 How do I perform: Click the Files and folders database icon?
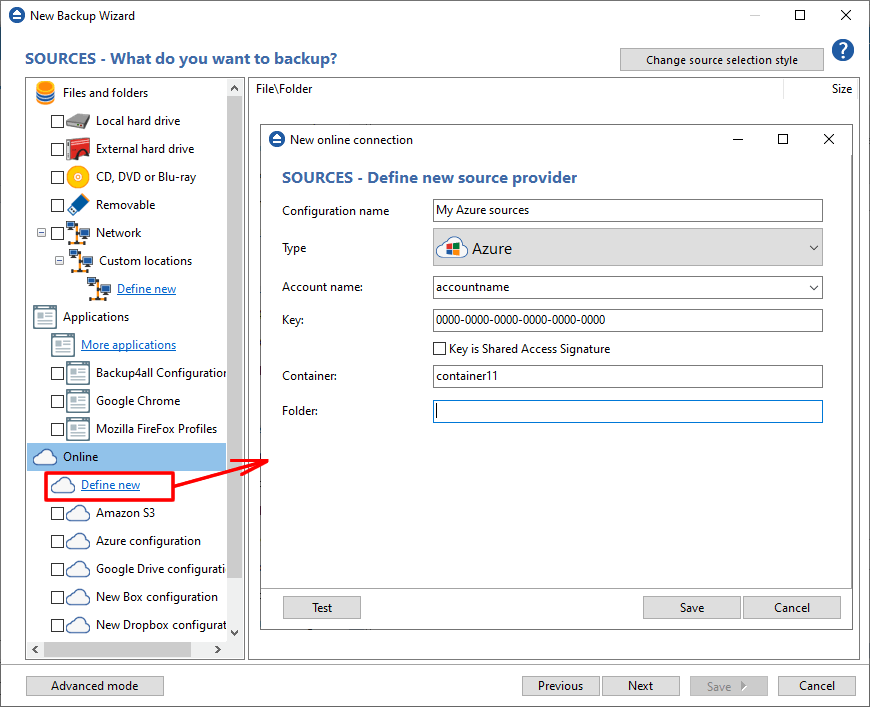click(45, 93)
